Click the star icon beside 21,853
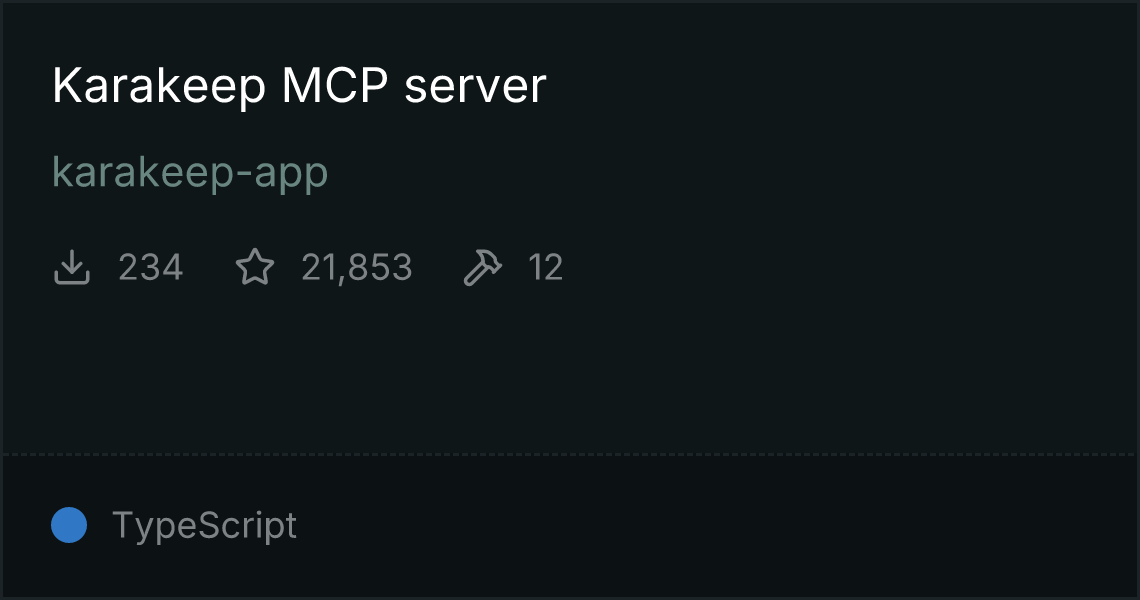This screenshot has height=600, width=1140. 255,267
